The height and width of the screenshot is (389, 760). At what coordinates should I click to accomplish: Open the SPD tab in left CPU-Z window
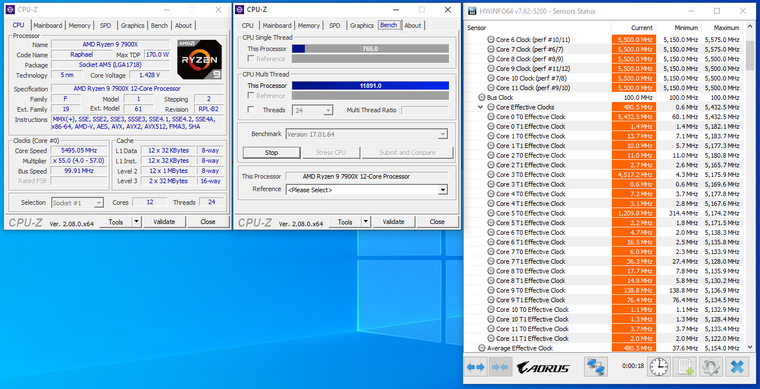[105, 26]
